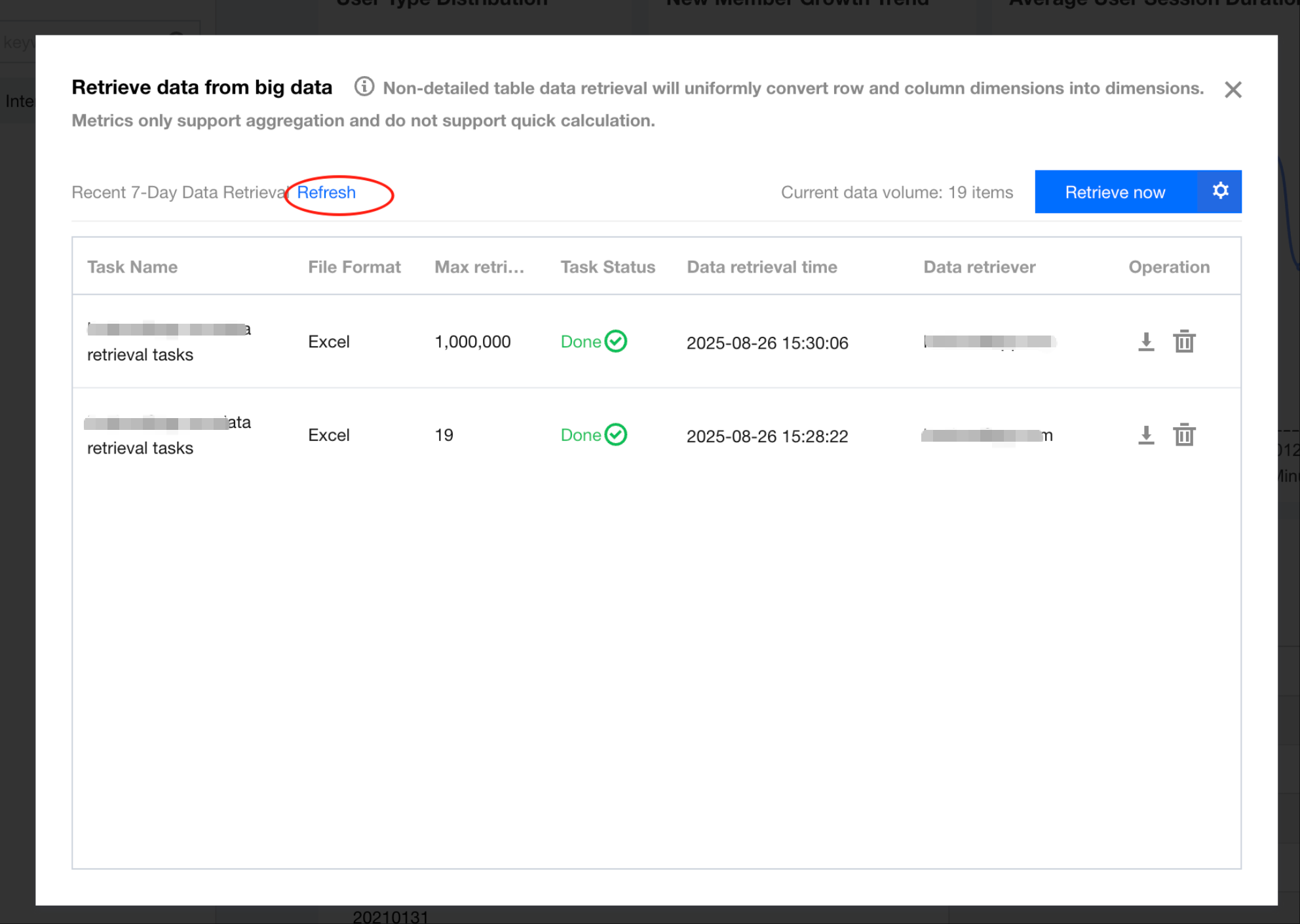1300x924 pixels.
Task: Delete the 15:28:22 retrieval task
Action: (x=1184, y=435)
